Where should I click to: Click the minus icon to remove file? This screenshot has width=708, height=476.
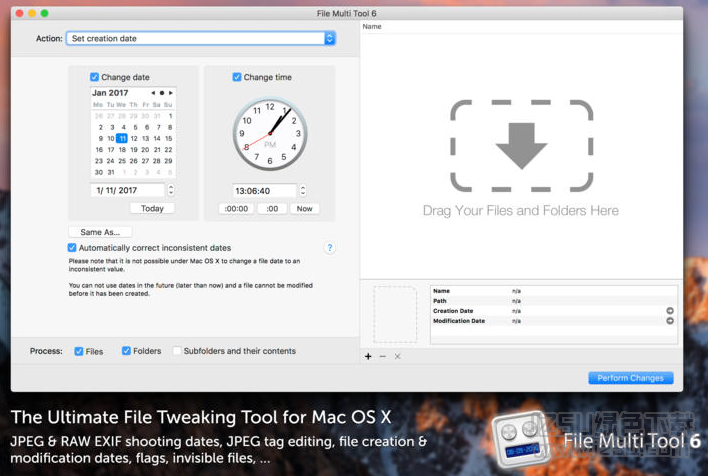coord(382,356)
